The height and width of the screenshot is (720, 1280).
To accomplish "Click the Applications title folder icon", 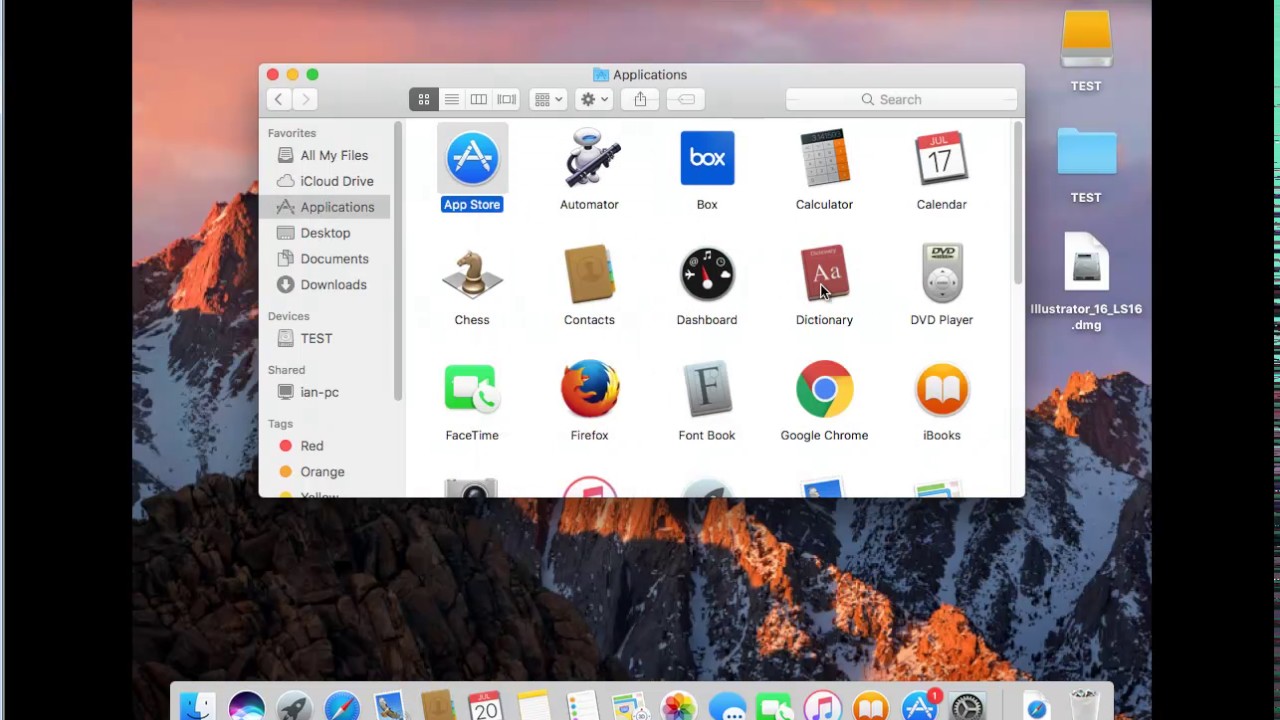I will click(x=601, y=75).
